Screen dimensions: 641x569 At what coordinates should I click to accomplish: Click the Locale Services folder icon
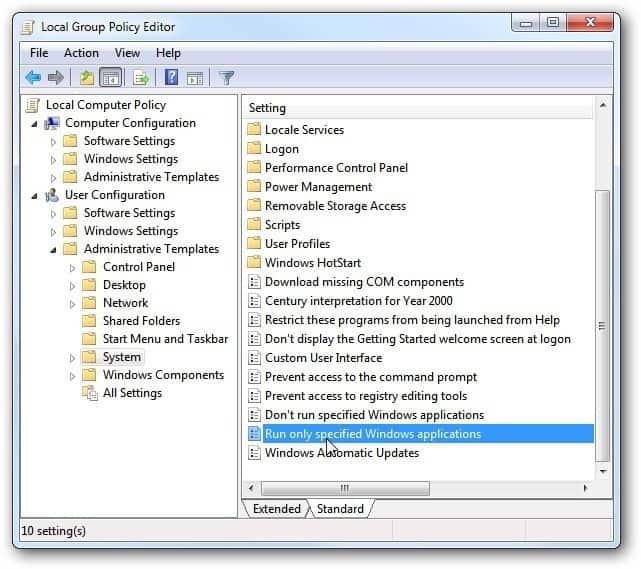pos(254,129)
